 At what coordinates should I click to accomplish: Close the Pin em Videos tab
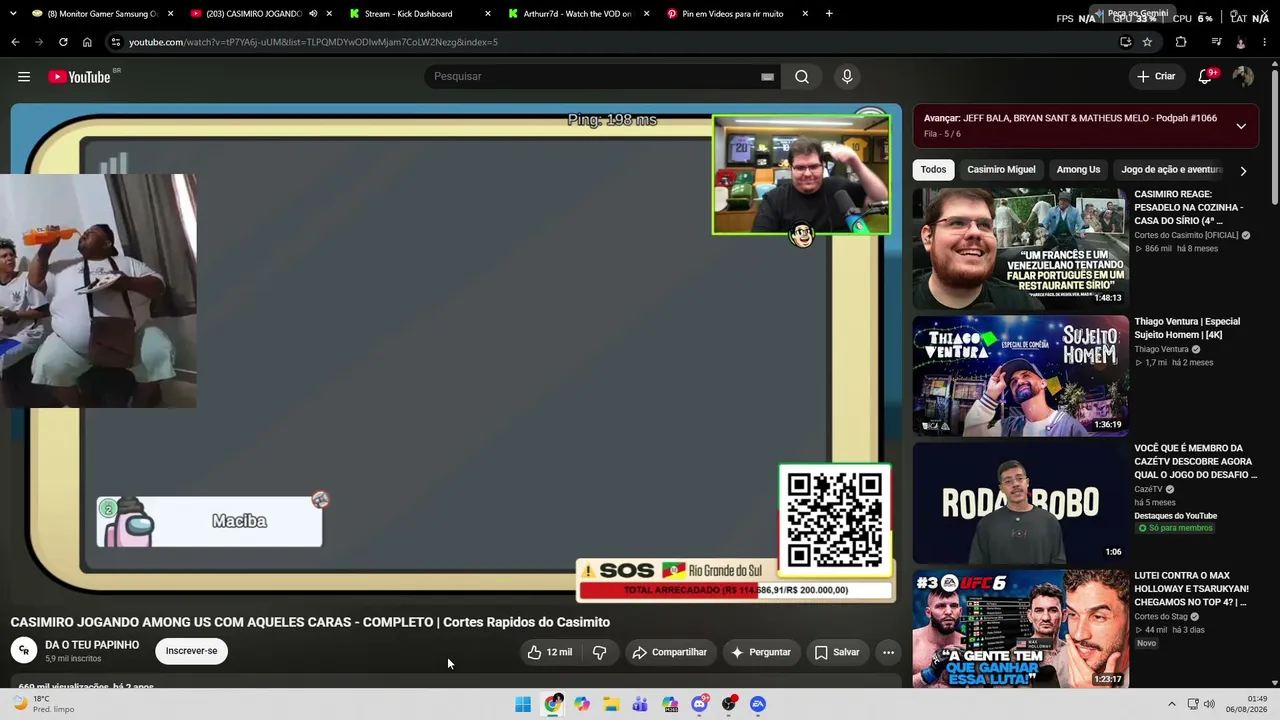coord(805,14)
